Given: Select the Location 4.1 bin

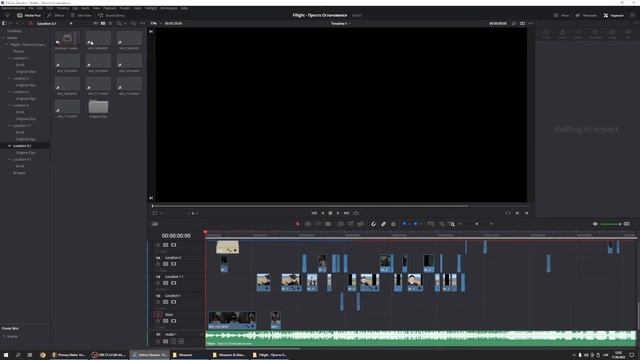Looking at the screenshot, I should point(22,159).
